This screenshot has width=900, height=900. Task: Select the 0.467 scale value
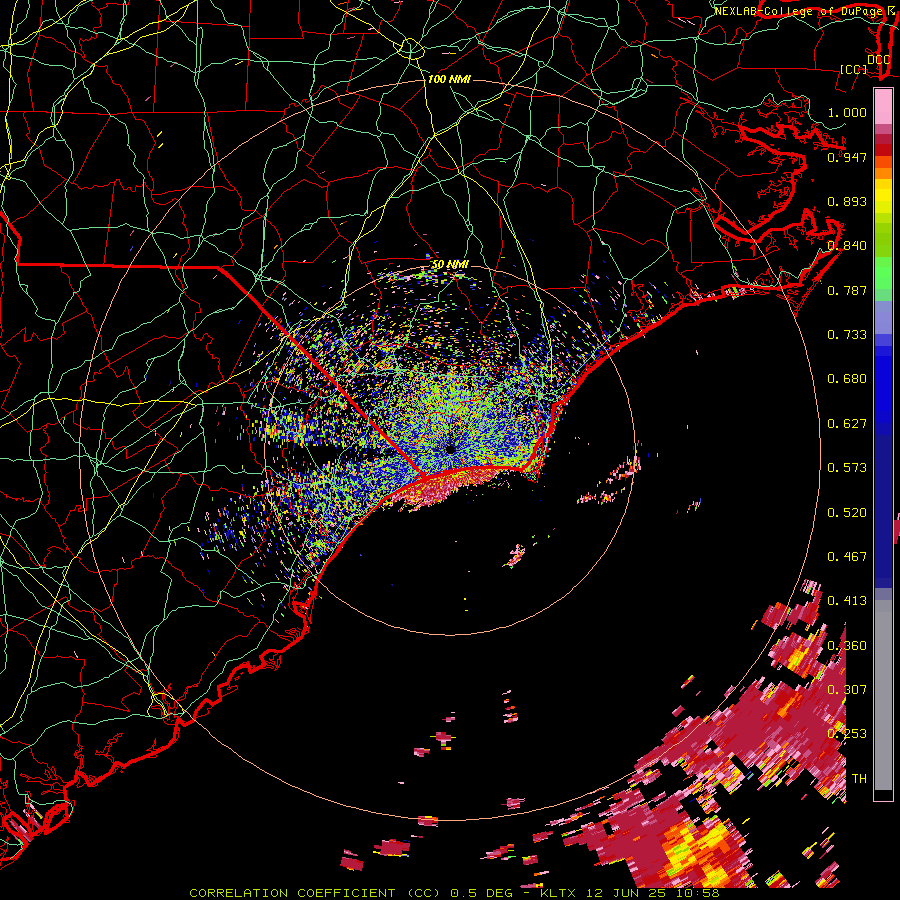coord(847,556)
